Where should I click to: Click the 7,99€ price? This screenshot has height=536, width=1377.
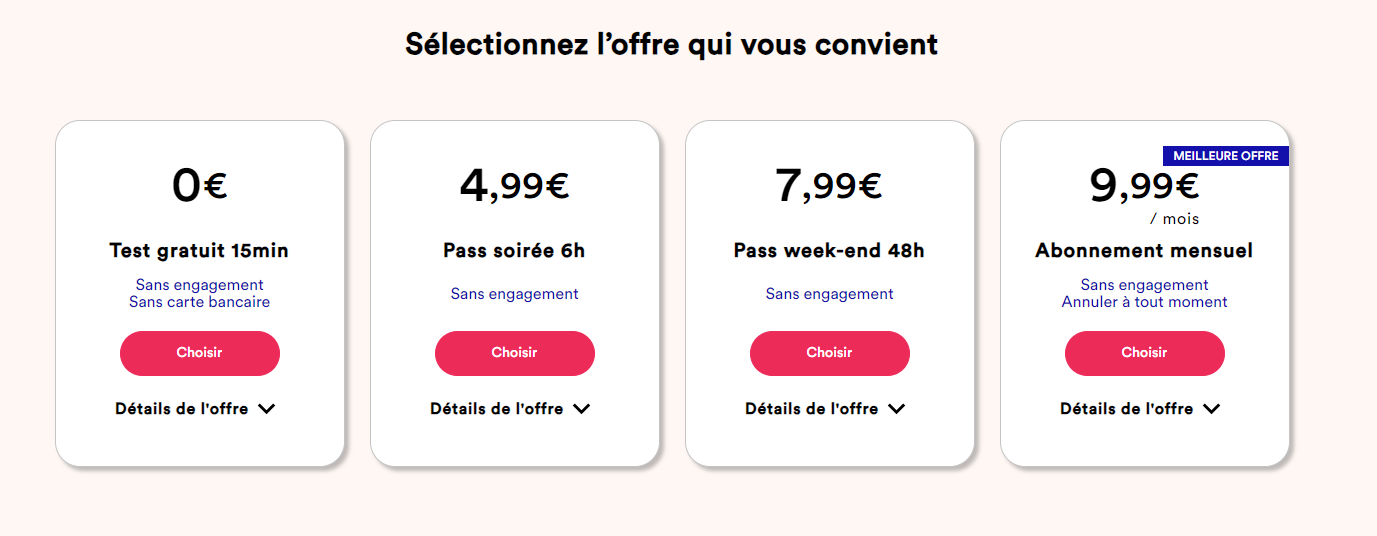tap(829, 185)
